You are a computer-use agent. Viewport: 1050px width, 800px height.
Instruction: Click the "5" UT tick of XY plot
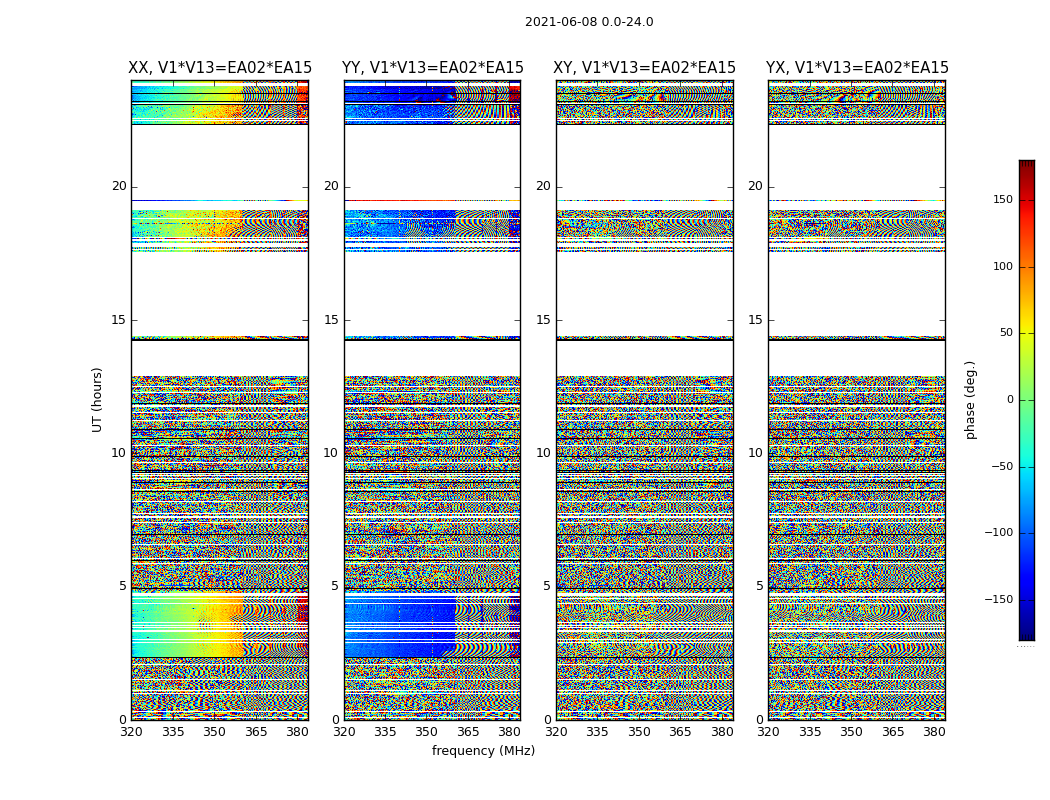coord(547,586)
